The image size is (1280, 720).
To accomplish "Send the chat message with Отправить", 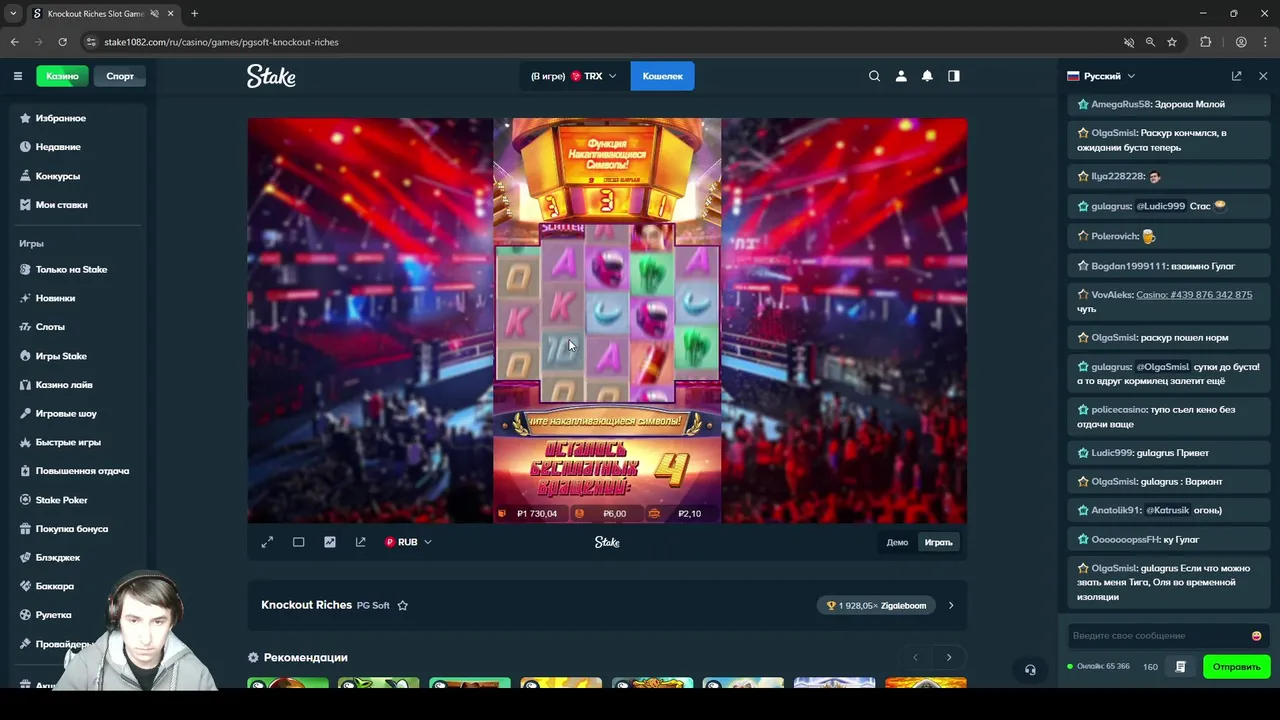I will tap(1236, 667).
